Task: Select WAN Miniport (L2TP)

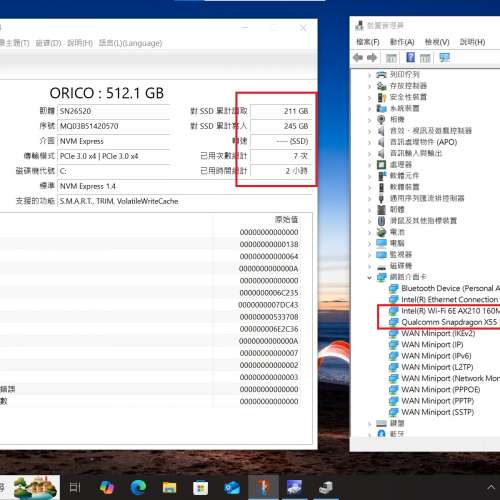Action: (437, 367)
